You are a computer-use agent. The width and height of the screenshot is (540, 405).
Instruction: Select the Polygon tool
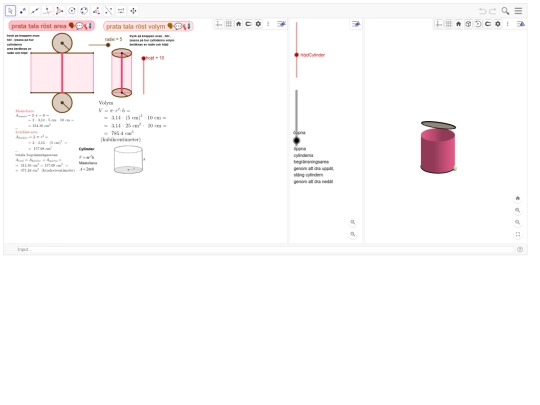59,11
